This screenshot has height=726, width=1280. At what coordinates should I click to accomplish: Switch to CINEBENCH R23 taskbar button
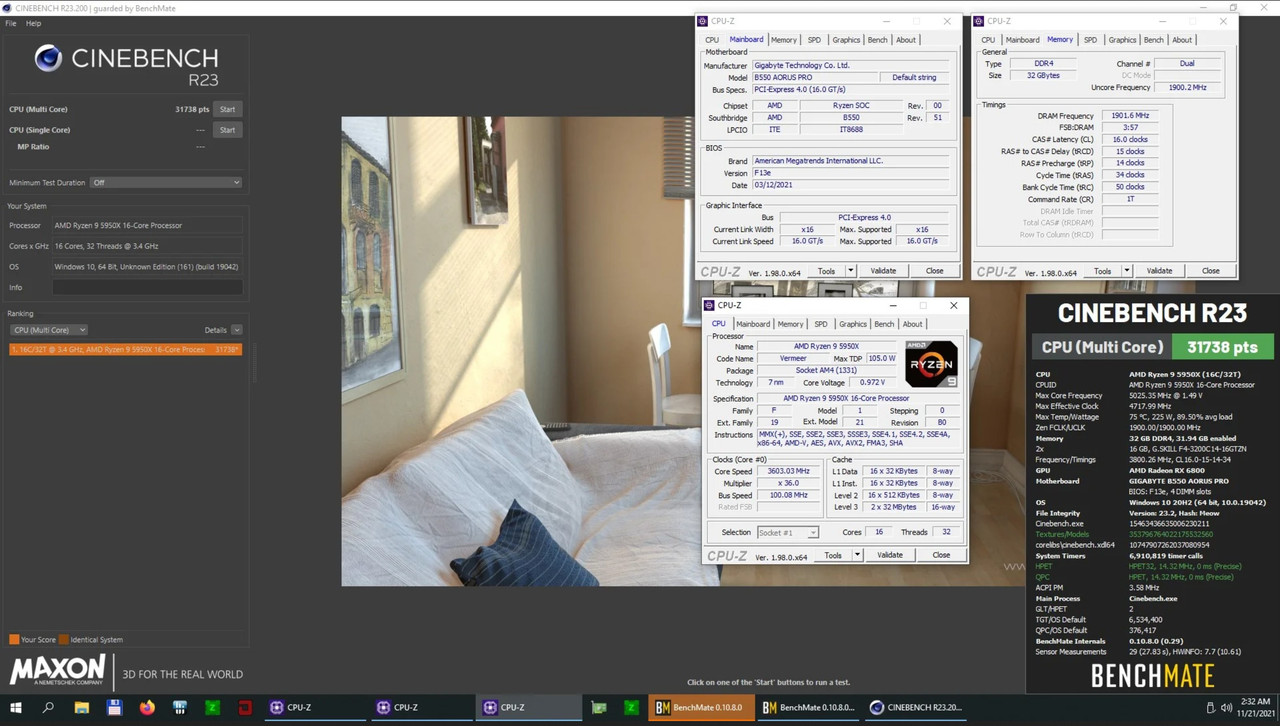click(x=917, y=707)
